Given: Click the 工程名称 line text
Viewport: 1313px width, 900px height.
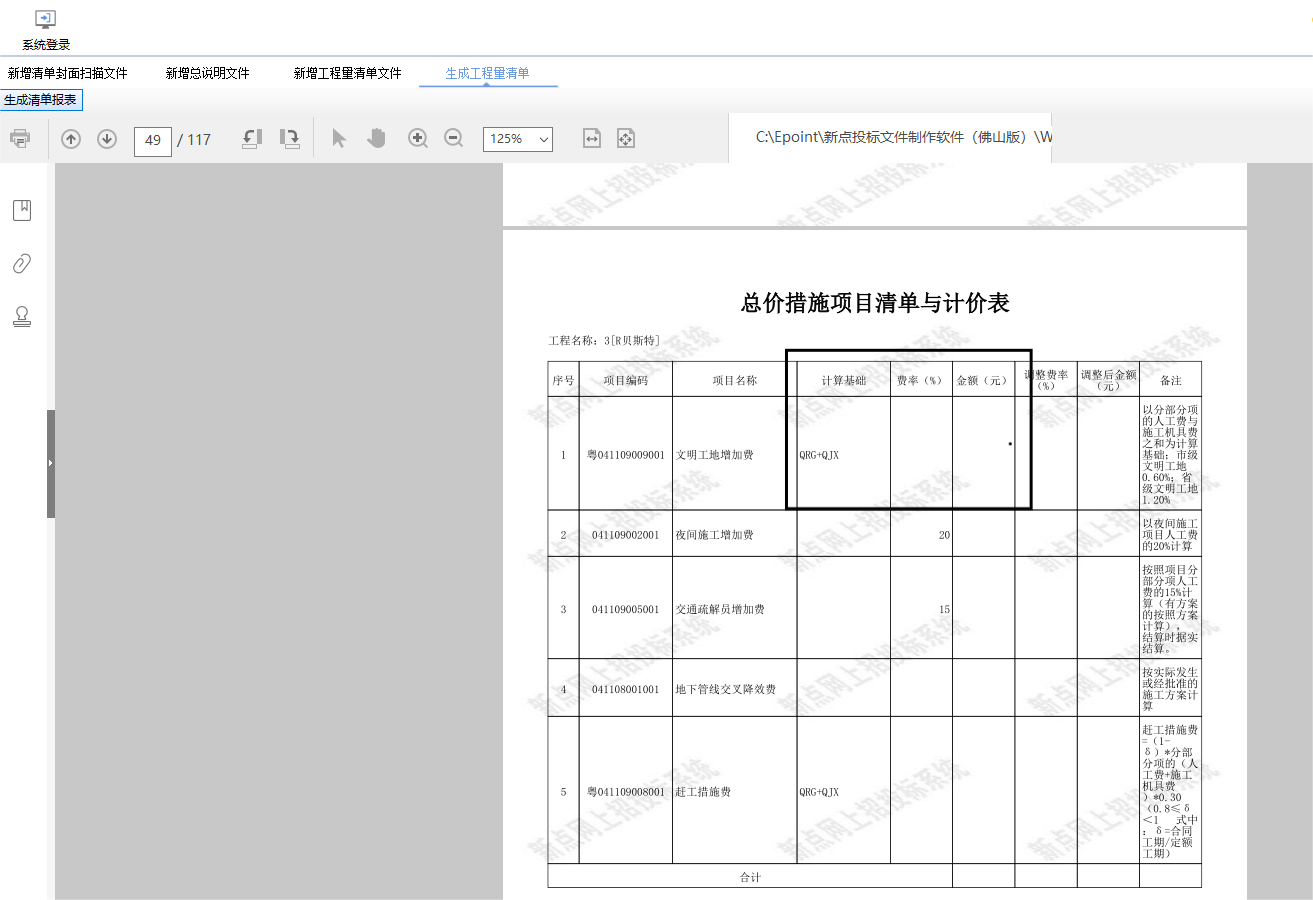Looking at the screenshot, I should click(x=603, y=341).
